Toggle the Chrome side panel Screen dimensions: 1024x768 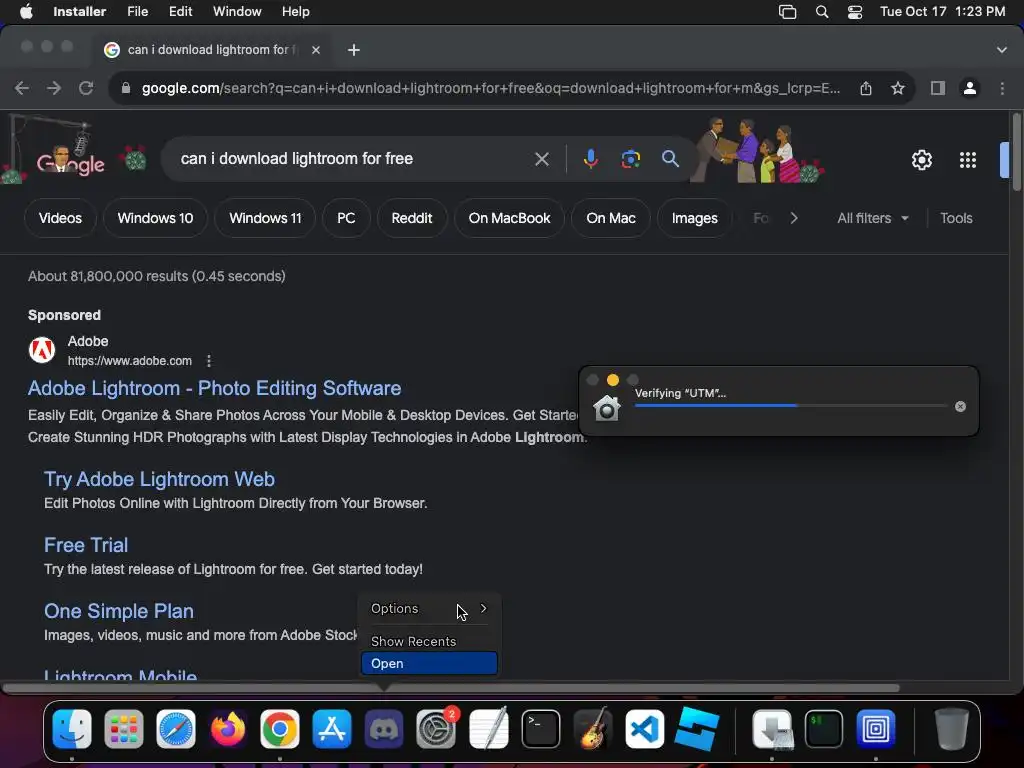coord(938,88)
